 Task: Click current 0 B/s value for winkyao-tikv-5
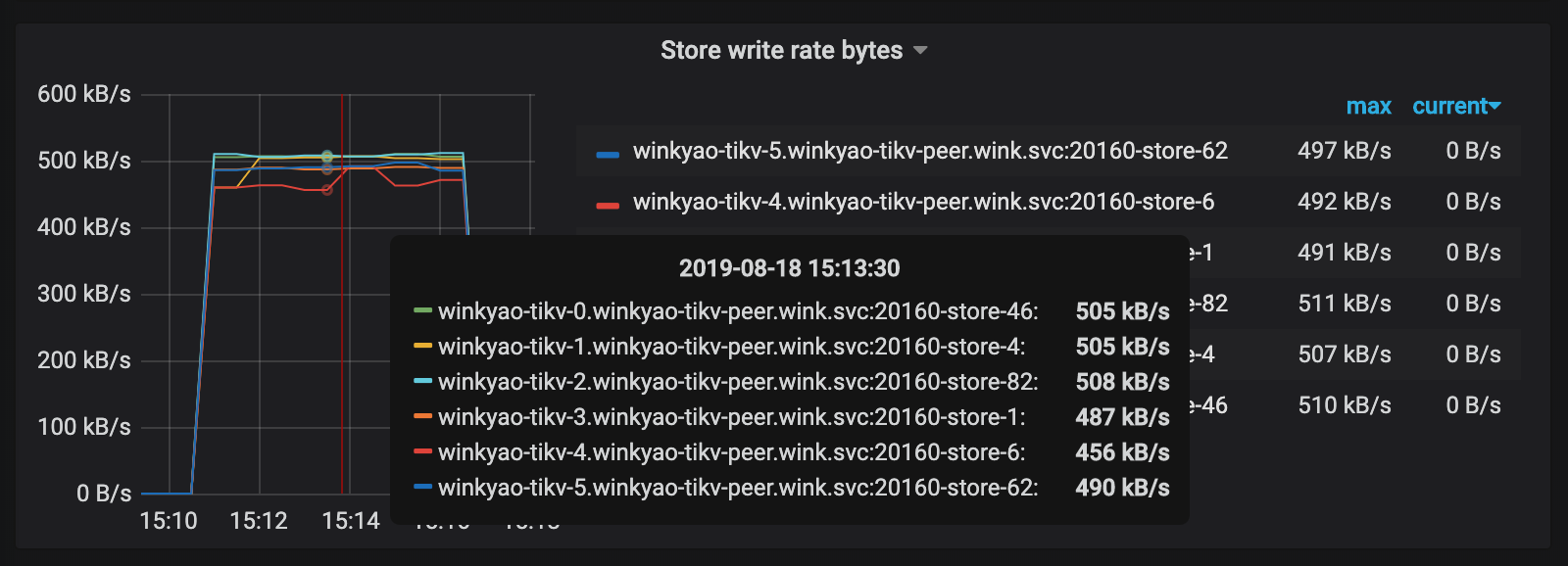1473,151
